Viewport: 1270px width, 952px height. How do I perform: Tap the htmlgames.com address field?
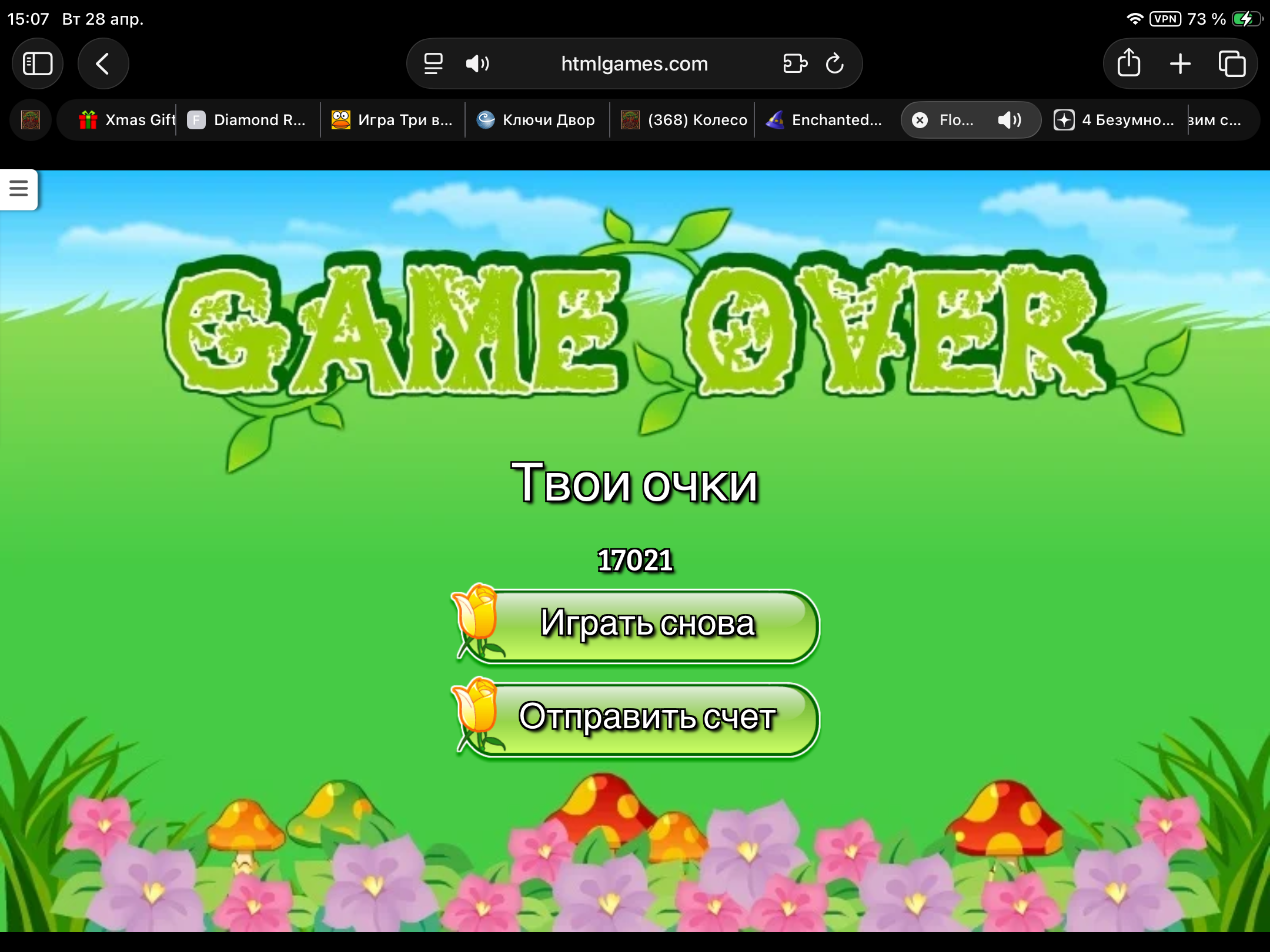634,63
